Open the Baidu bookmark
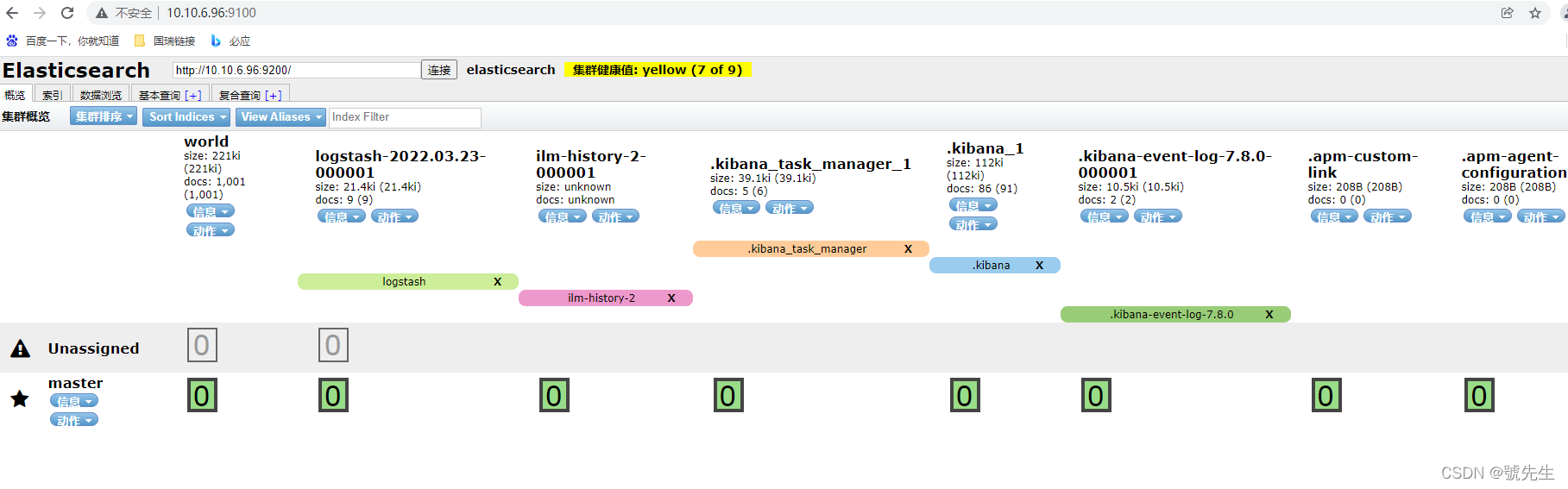 pos(63,41)
